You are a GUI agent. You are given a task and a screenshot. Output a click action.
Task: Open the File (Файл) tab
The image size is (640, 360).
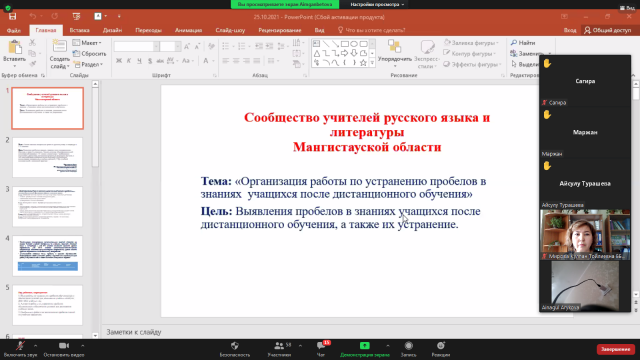pyautogui.click(x=14, y=30)
